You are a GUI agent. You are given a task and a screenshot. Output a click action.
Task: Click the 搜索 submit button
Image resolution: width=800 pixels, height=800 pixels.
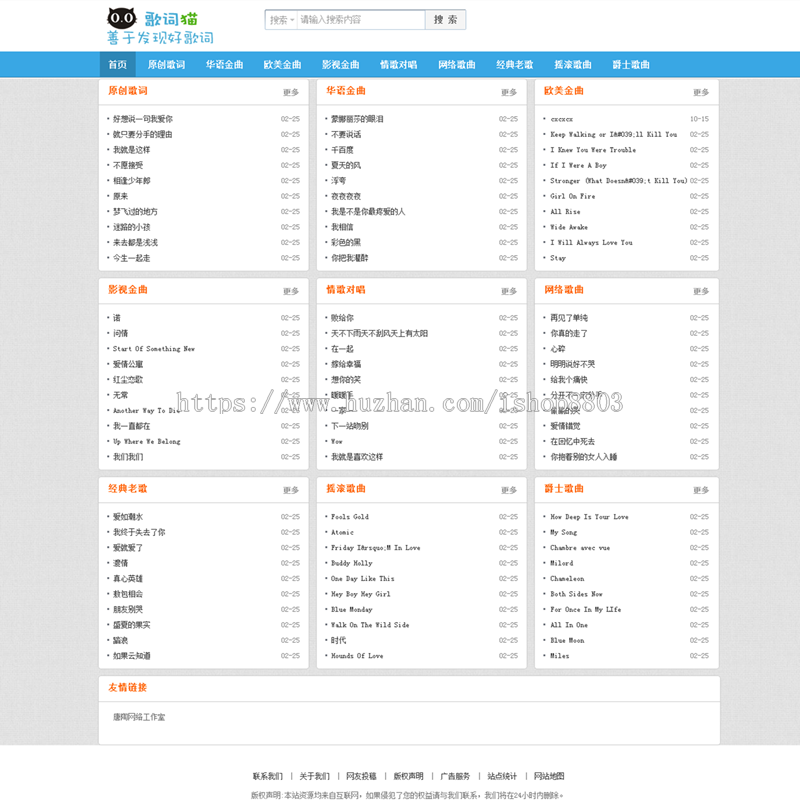point(445,20)
